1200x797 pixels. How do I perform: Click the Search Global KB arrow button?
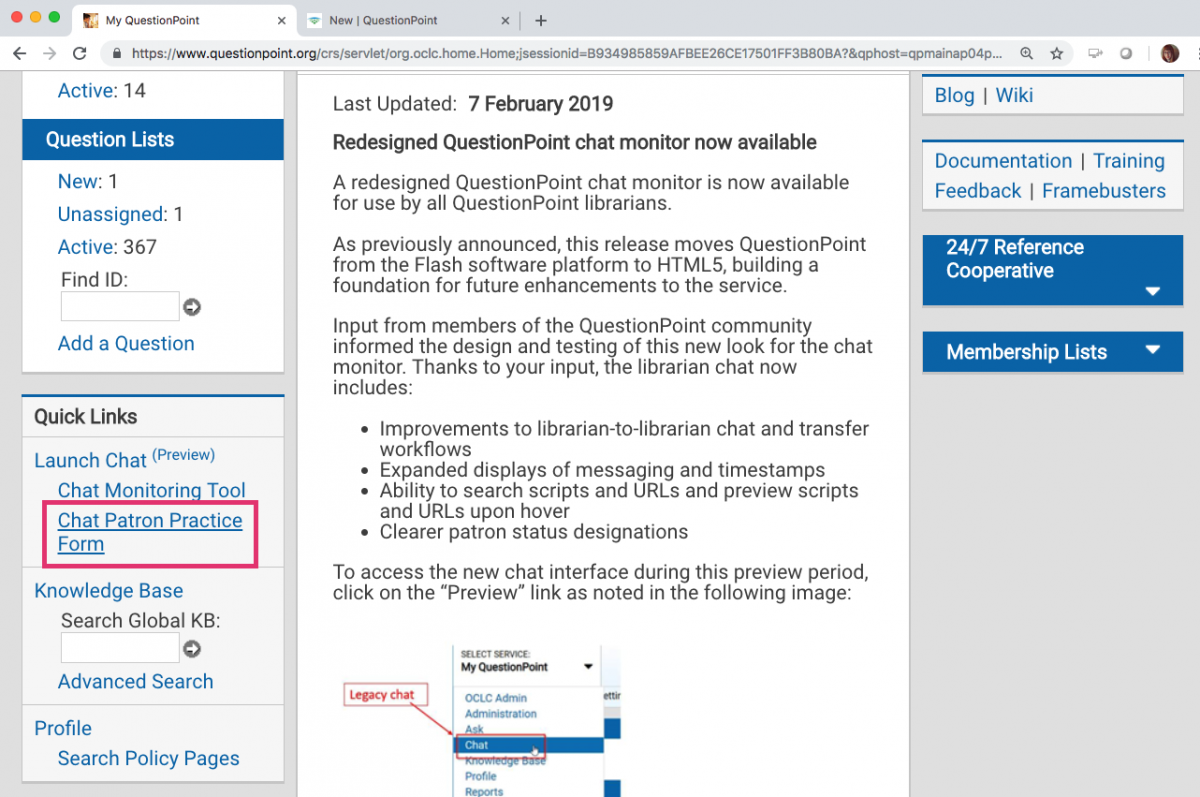click(x=192, y=649)
